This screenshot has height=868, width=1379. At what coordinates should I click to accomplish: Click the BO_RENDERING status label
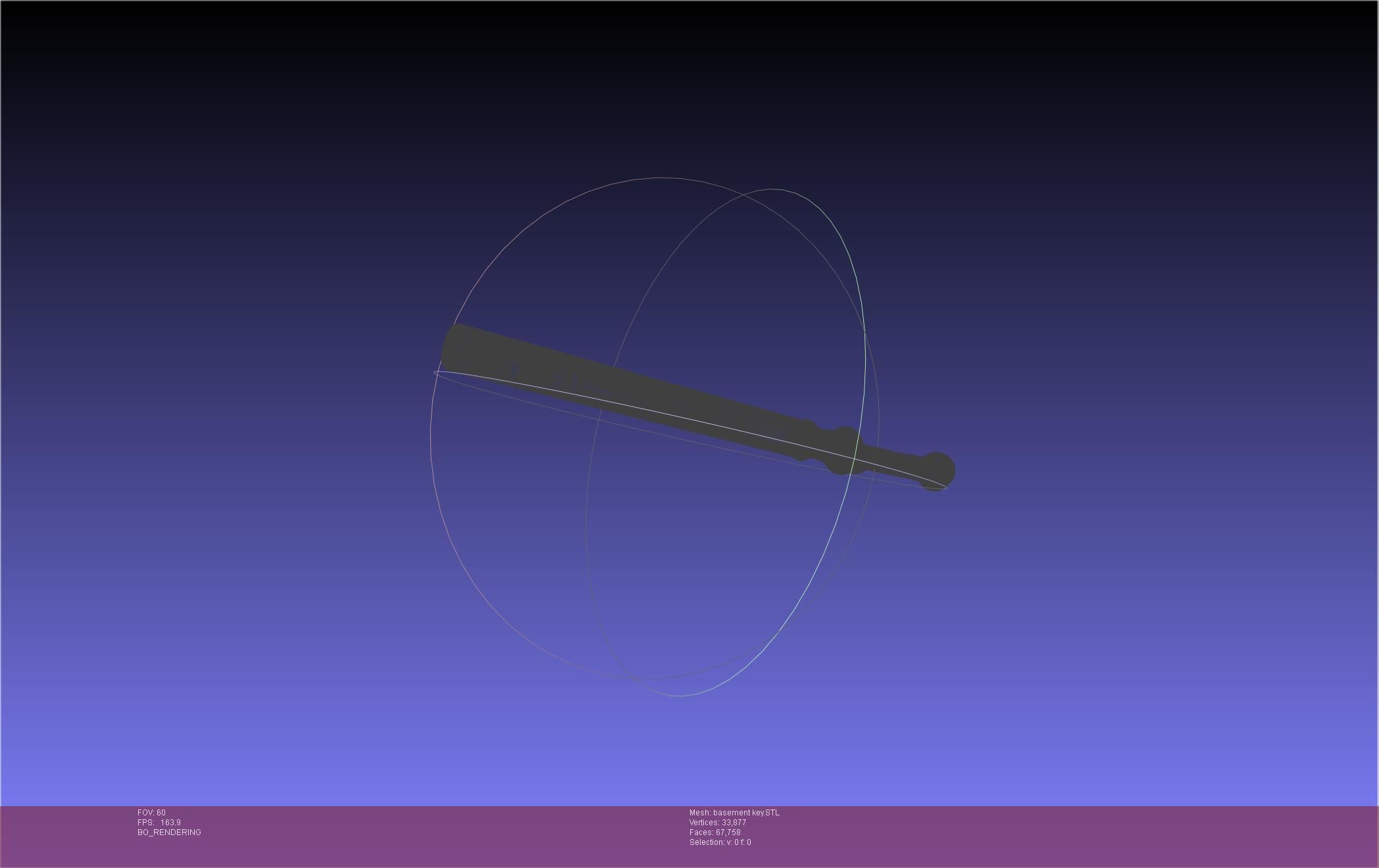(169, 832)
